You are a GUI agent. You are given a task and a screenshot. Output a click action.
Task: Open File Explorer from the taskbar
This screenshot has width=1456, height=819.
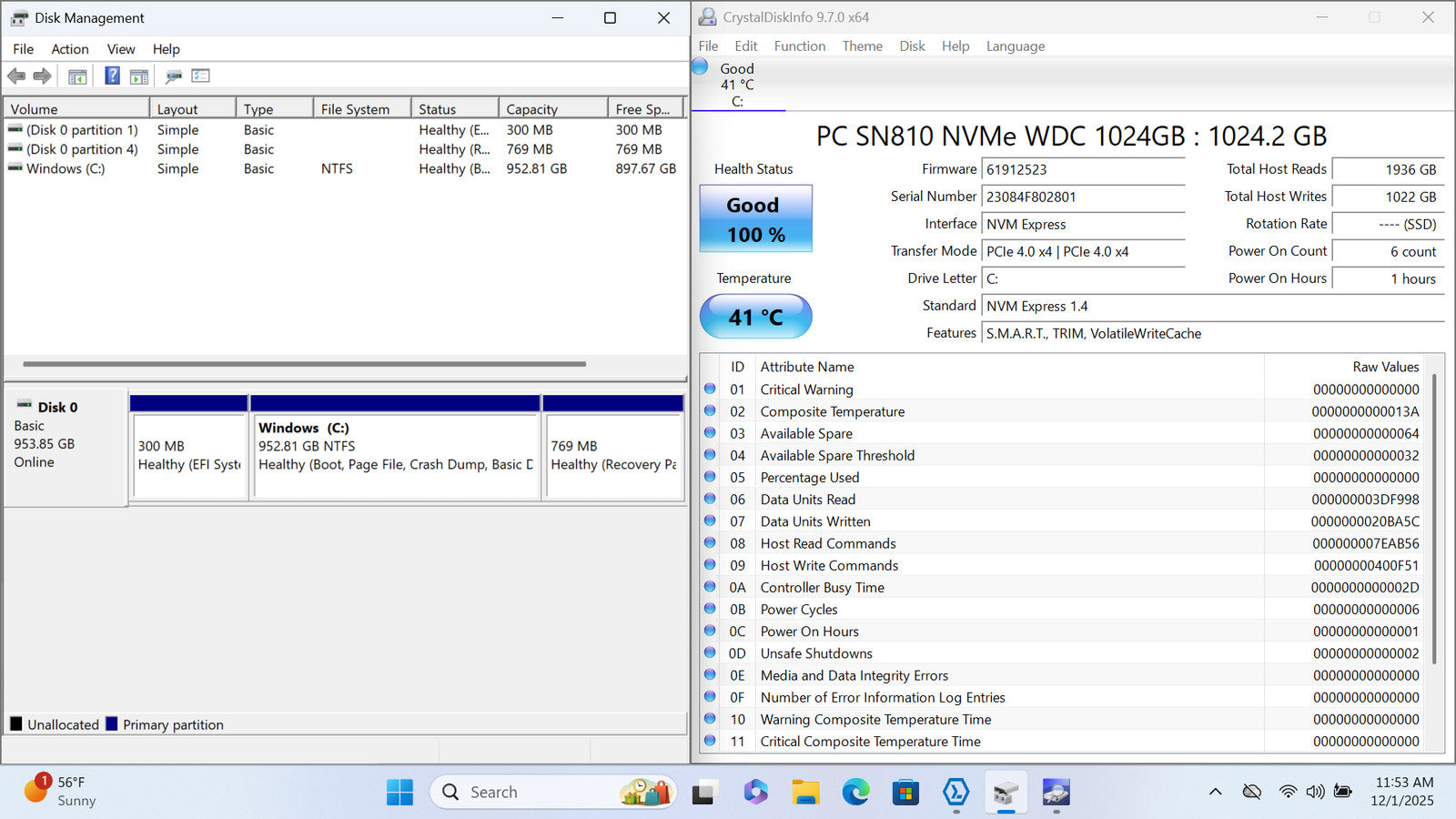tap(805, 793)
